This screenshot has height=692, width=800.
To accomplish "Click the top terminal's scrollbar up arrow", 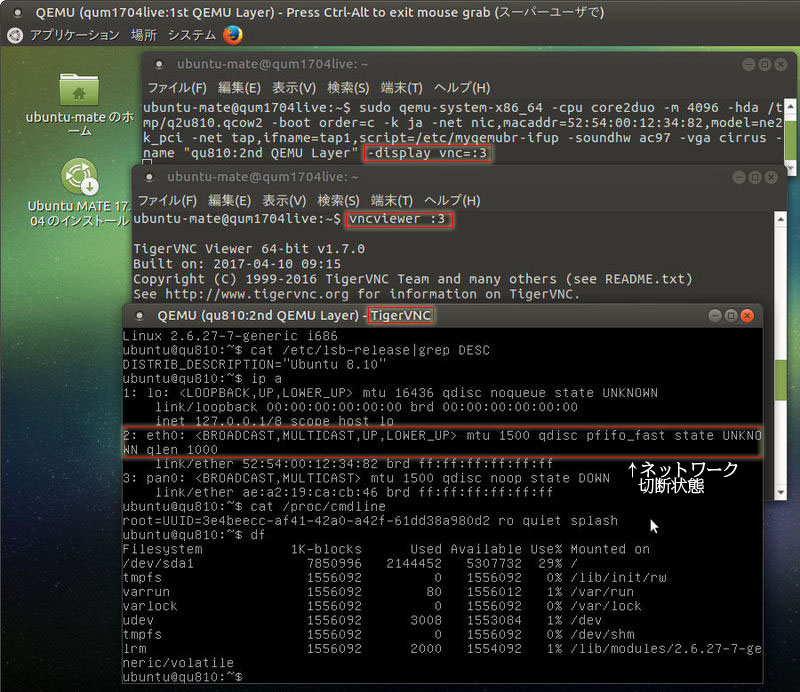I will (790, 107).
